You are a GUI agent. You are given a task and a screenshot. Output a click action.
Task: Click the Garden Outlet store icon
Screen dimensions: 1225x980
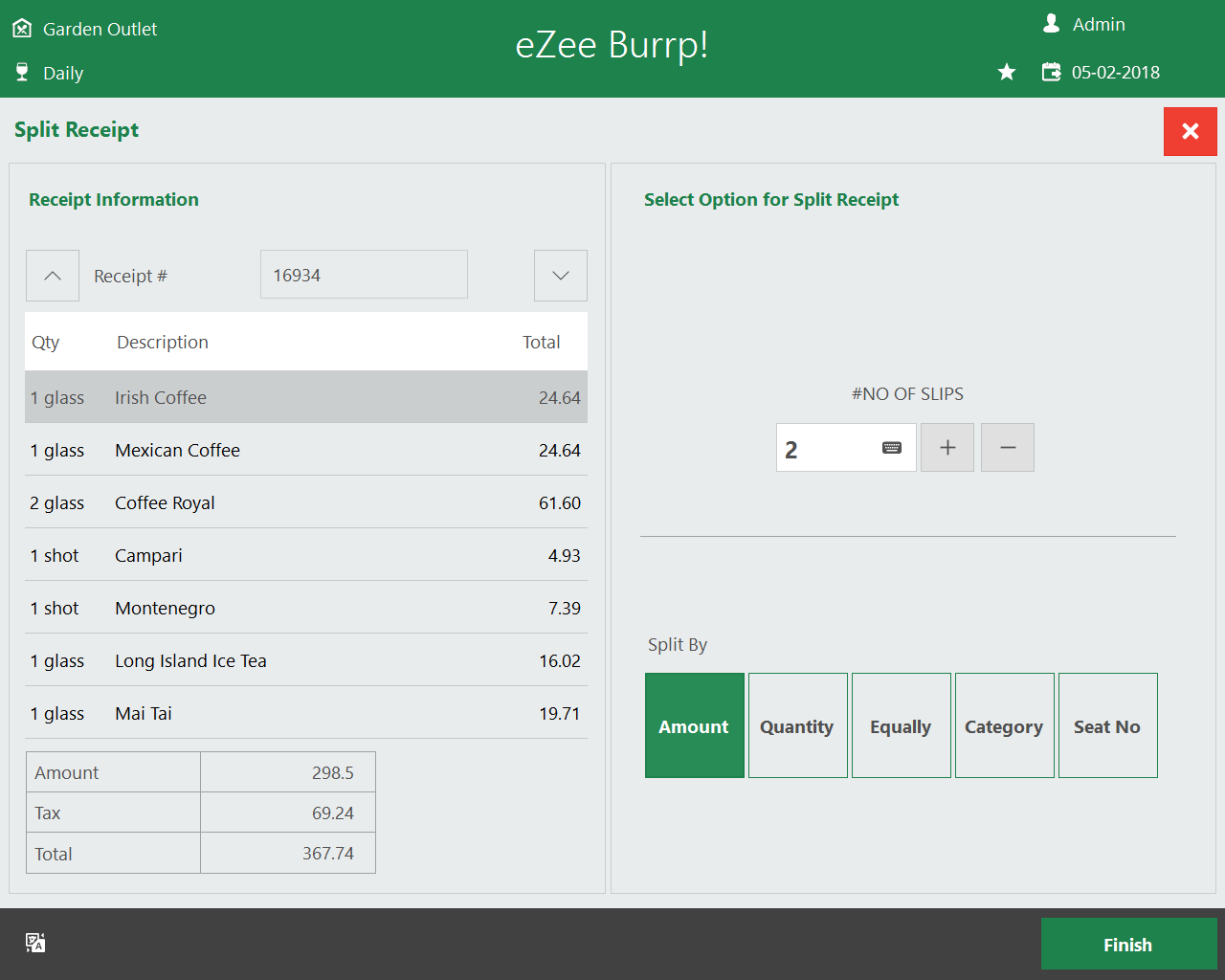pos(22,29)
